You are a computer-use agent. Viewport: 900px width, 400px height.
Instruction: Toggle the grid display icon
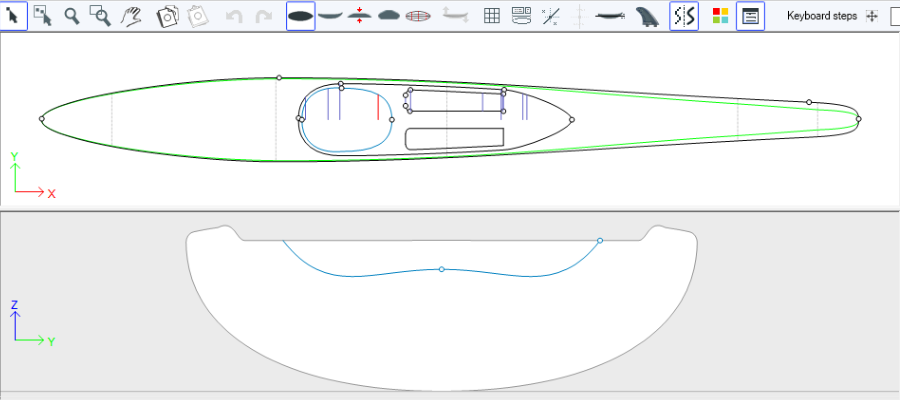pos(492,16)
